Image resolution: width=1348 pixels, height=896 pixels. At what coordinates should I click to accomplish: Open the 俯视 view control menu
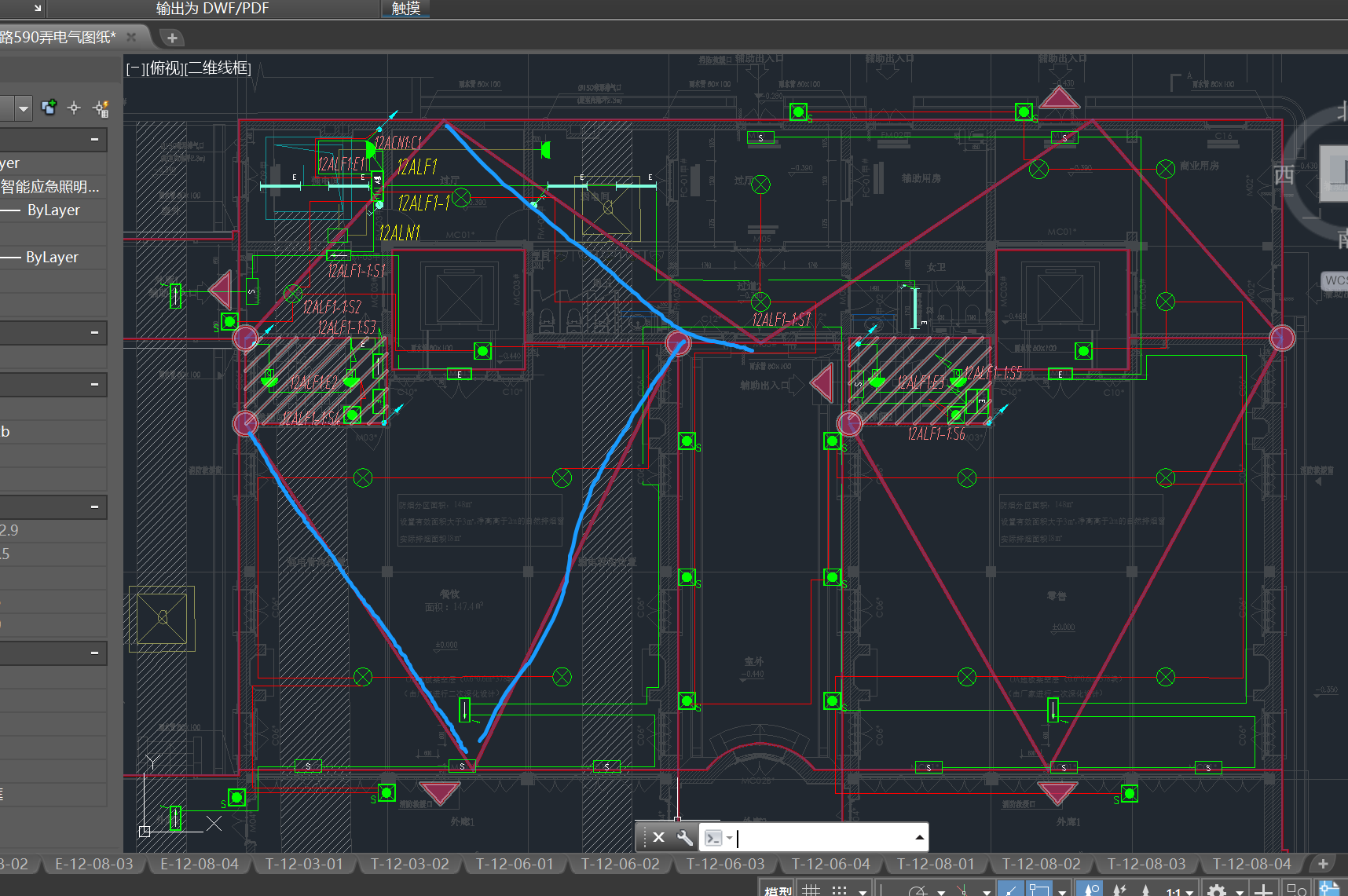(x=165, y=69)
